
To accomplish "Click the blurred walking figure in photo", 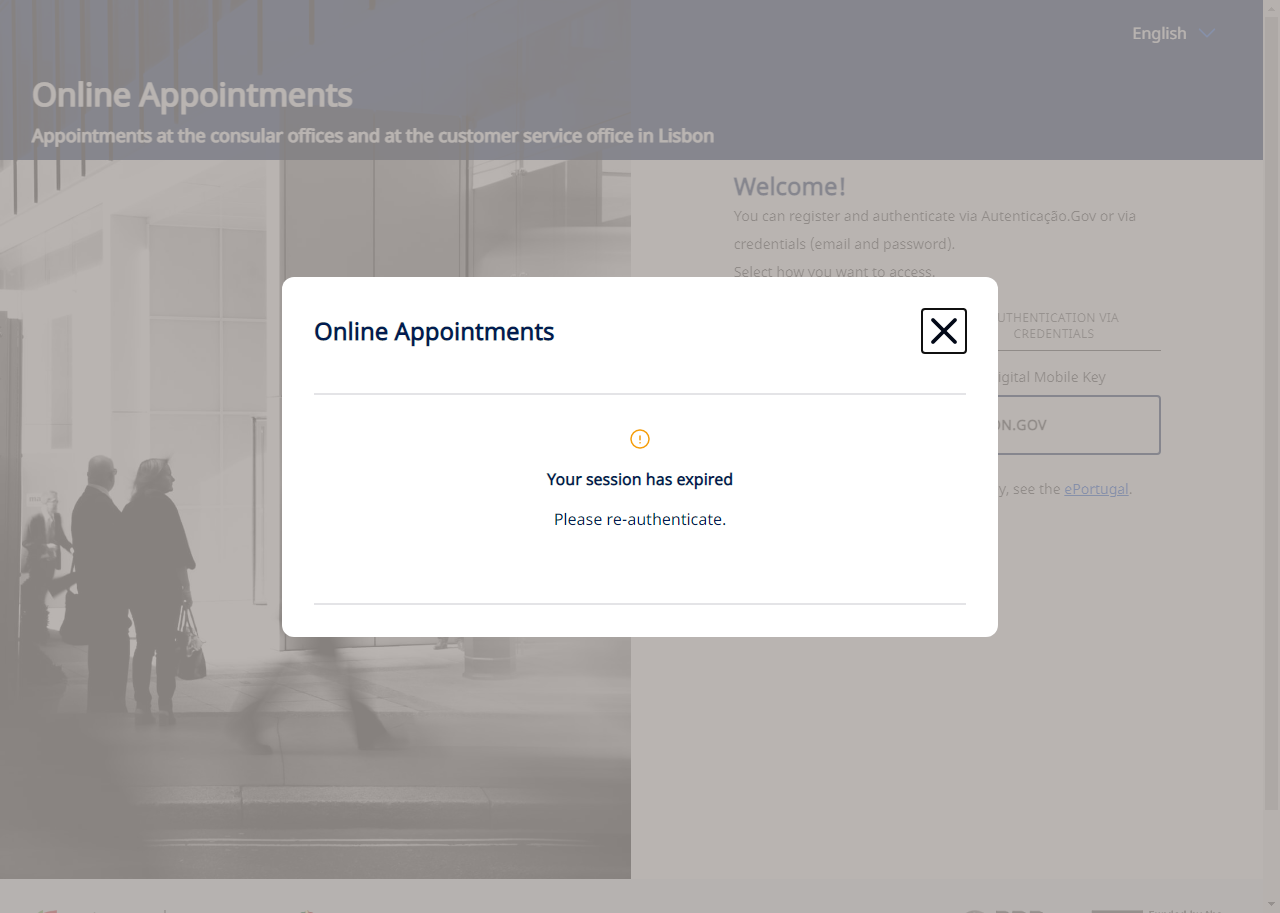I will click(x=310, y=690).
